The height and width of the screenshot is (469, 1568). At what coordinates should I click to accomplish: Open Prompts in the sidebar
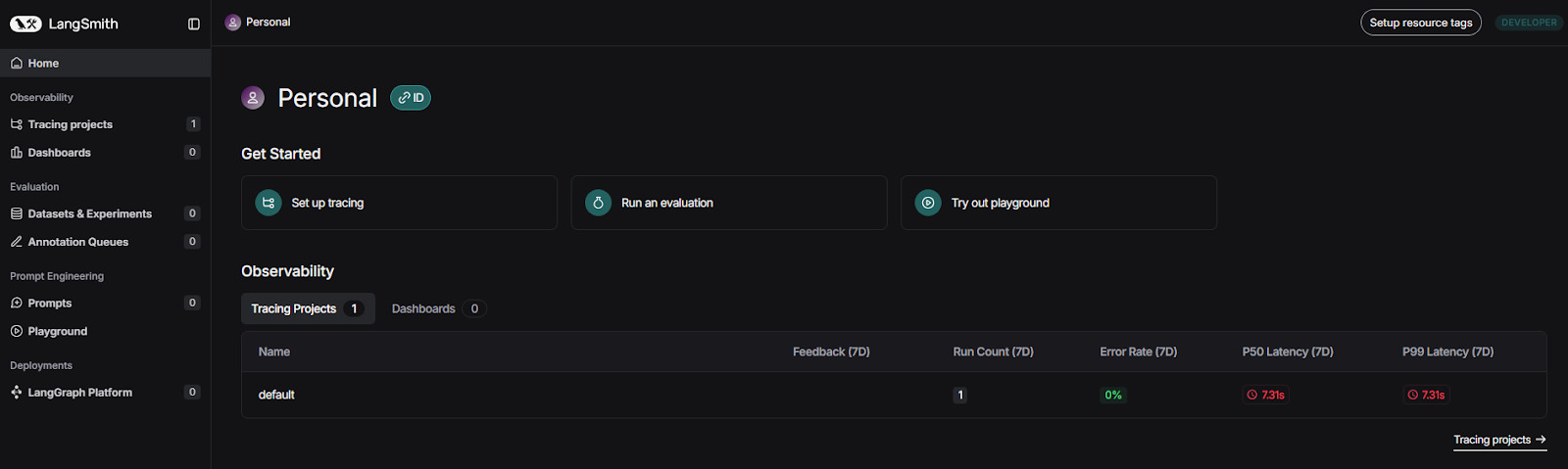click(x=105, y=304)
